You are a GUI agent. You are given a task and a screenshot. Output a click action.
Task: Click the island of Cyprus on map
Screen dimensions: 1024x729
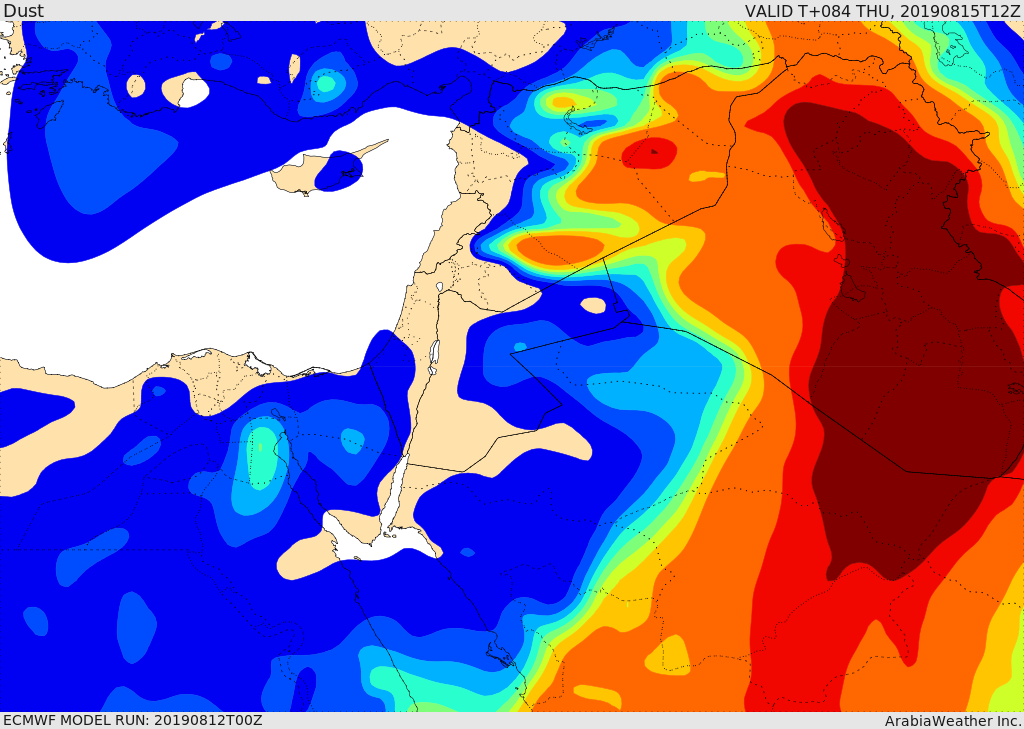tap(327, 170)
